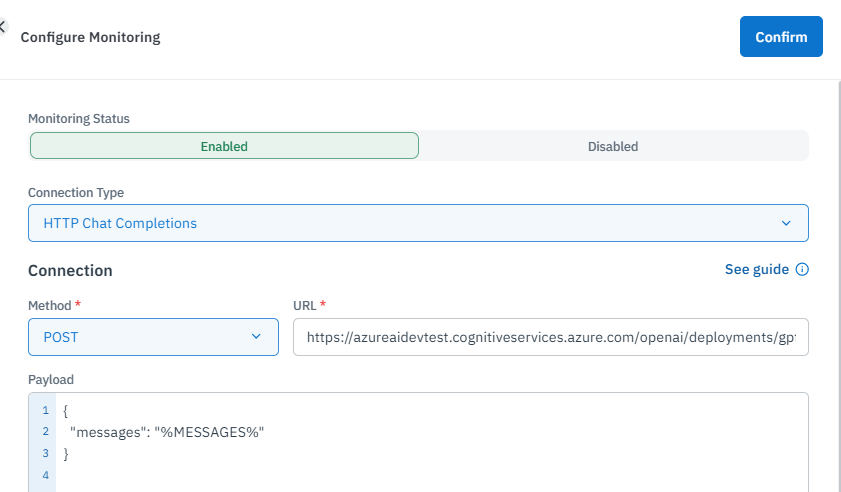Click the back arrow beside Configure Monitoring
This screenshot has height=492, width=841.
click(x=3, y=27)
